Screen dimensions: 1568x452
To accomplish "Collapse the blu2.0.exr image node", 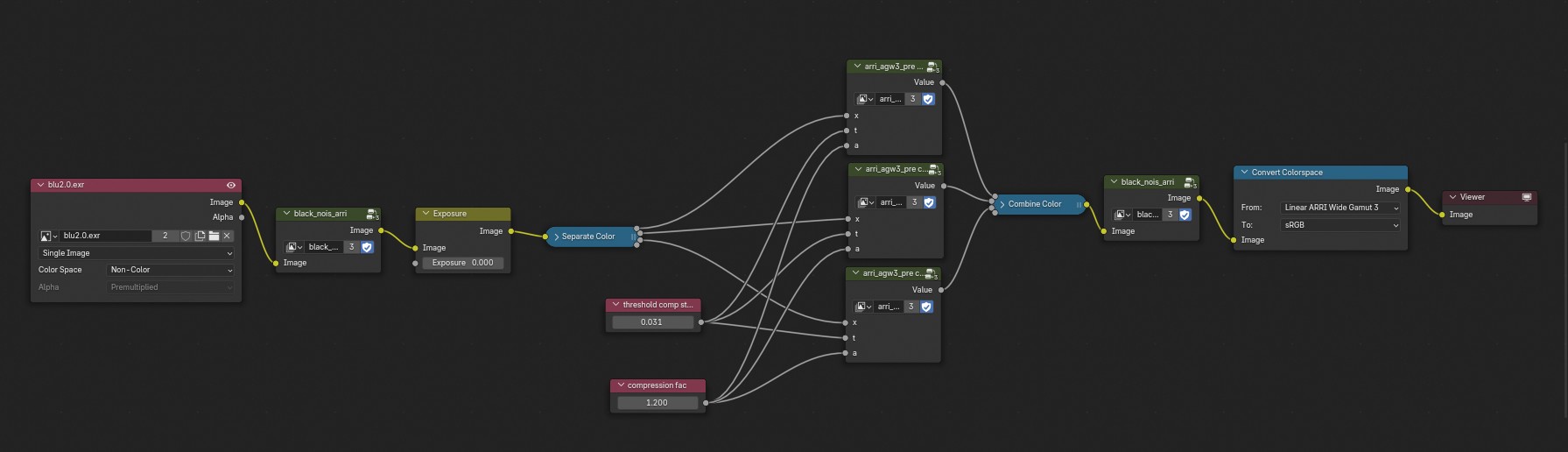I will point(40,185).
